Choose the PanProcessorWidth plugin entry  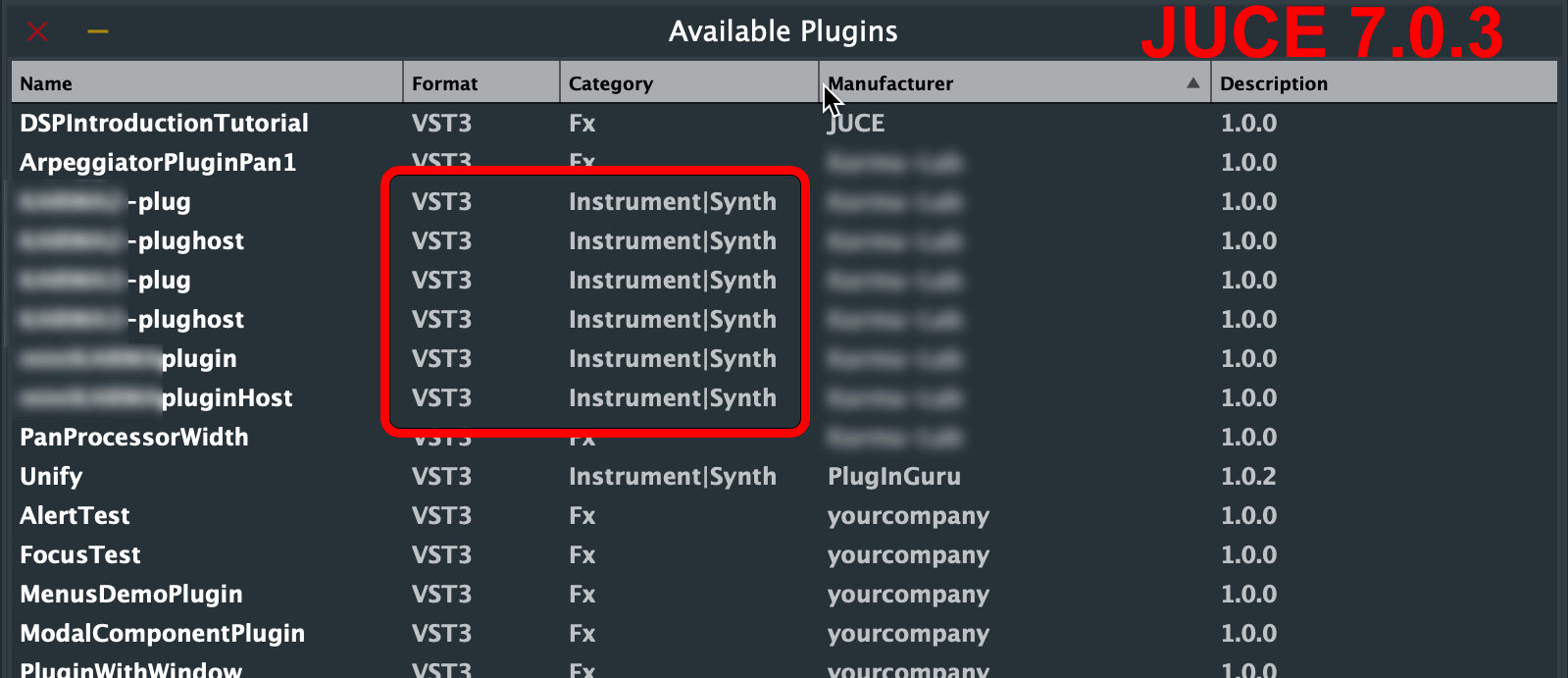(x=134, y=438)
